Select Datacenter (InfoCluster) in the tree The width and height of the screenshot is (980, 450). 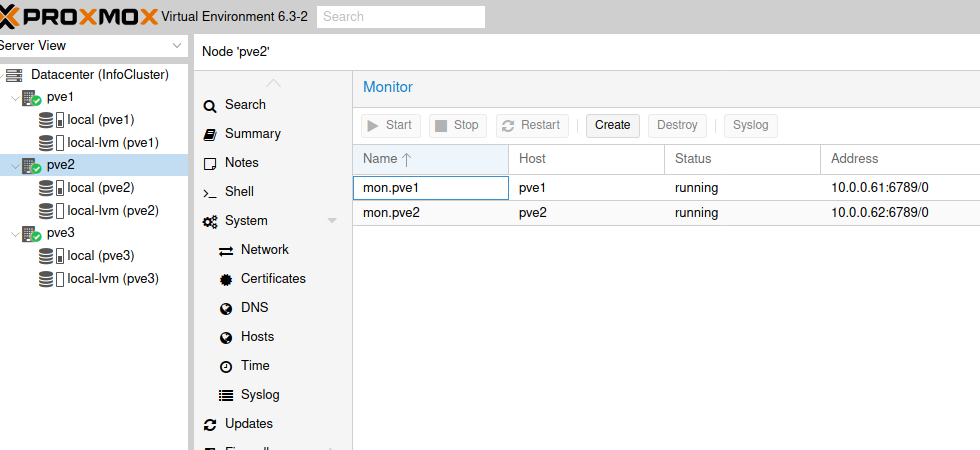[100, 74]
